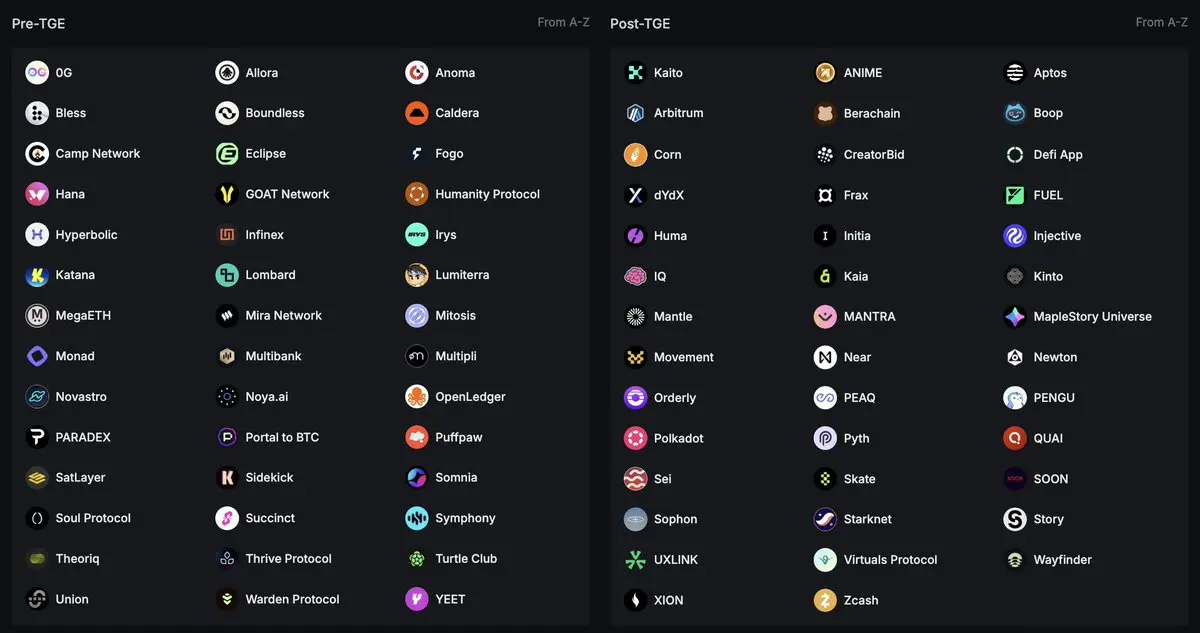Click the MANTRA project name
The width and height of the screenshot is (1200, 633).
(869, 316)
